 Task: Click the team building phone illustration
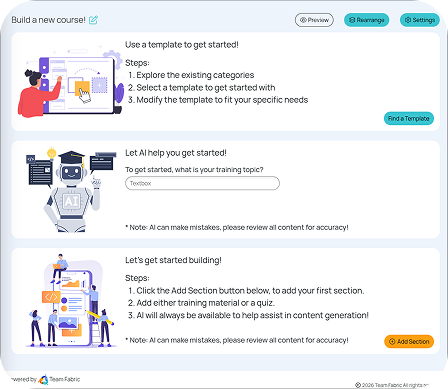[x=71, y=300]
